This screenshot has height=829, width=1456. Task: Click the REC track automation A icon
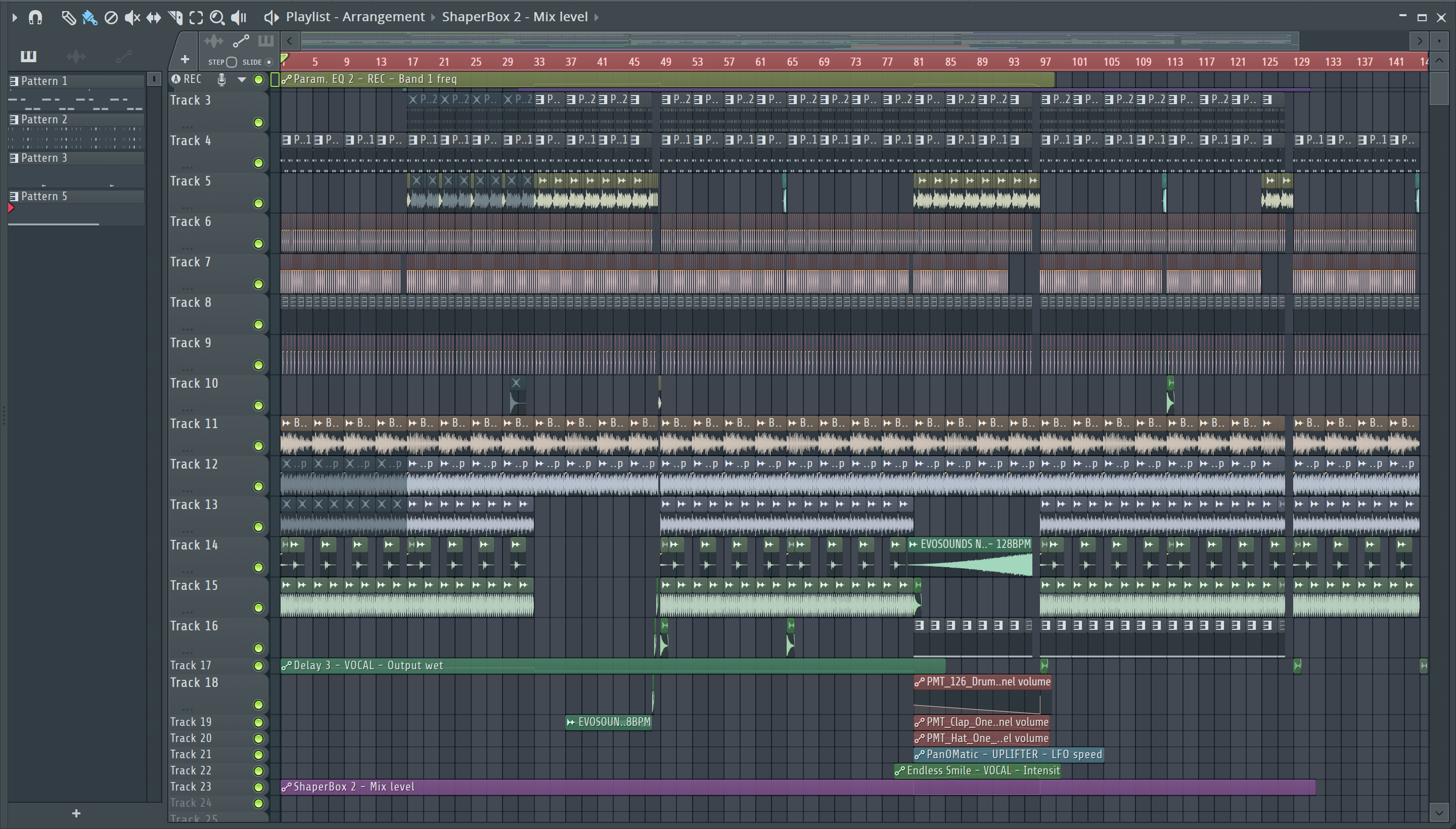(176, 79)
